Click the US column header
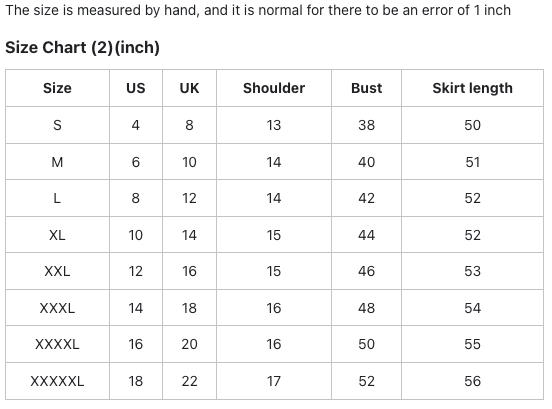552x409 pixels. pyautogui.click(x=136, y=88)
